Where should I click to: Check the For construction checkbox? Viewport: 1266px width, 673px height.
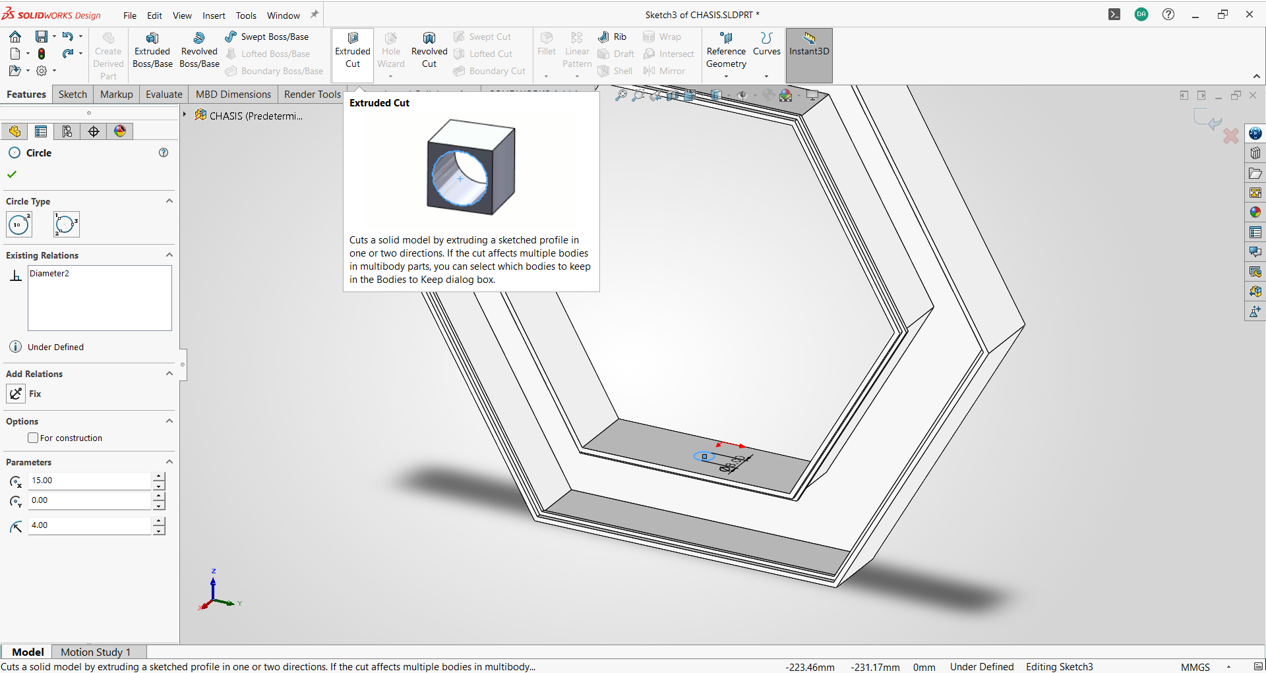coord(33,438)
